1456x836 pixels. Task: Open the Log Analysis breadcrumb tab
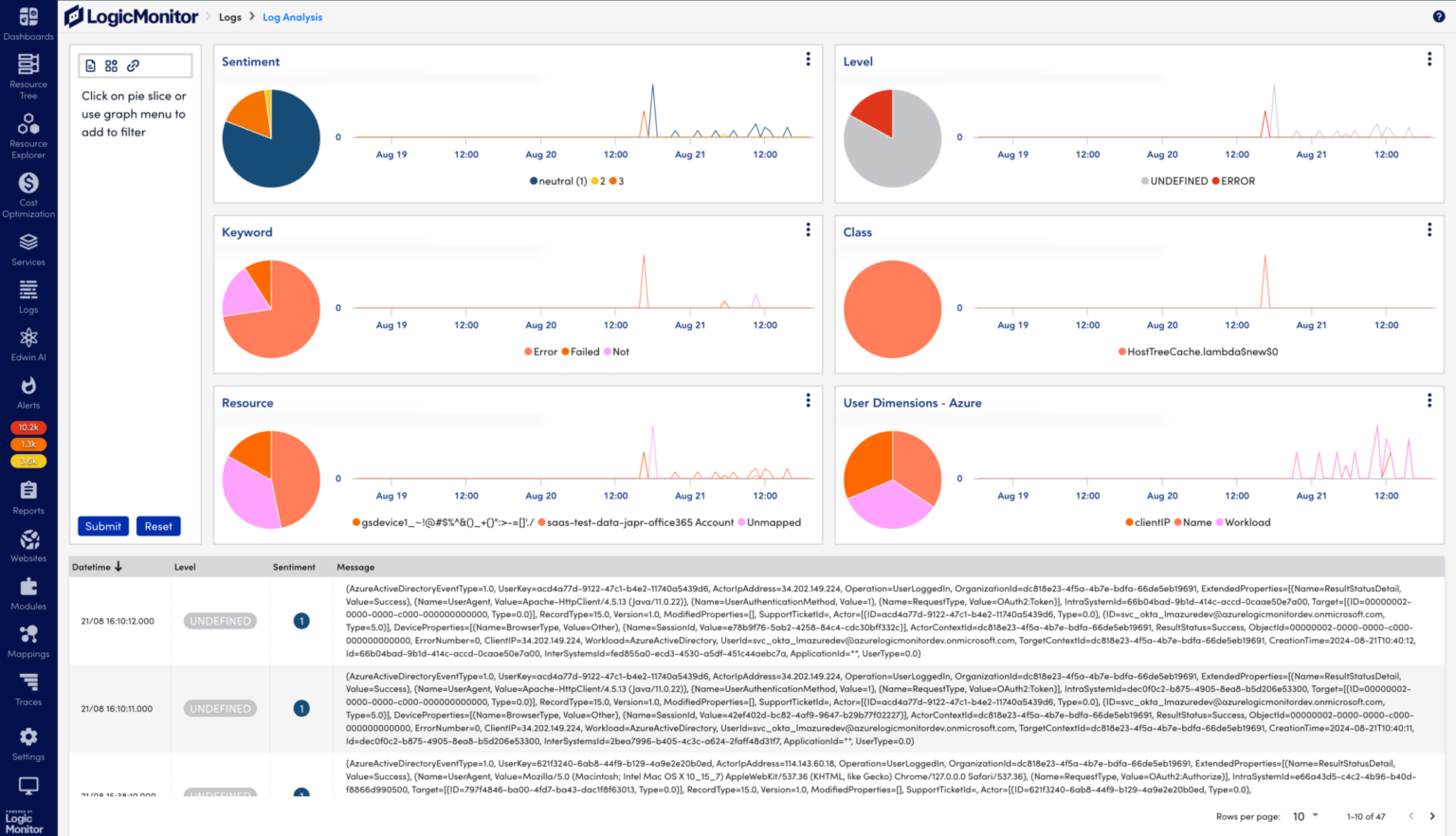(x=292, y=16)
